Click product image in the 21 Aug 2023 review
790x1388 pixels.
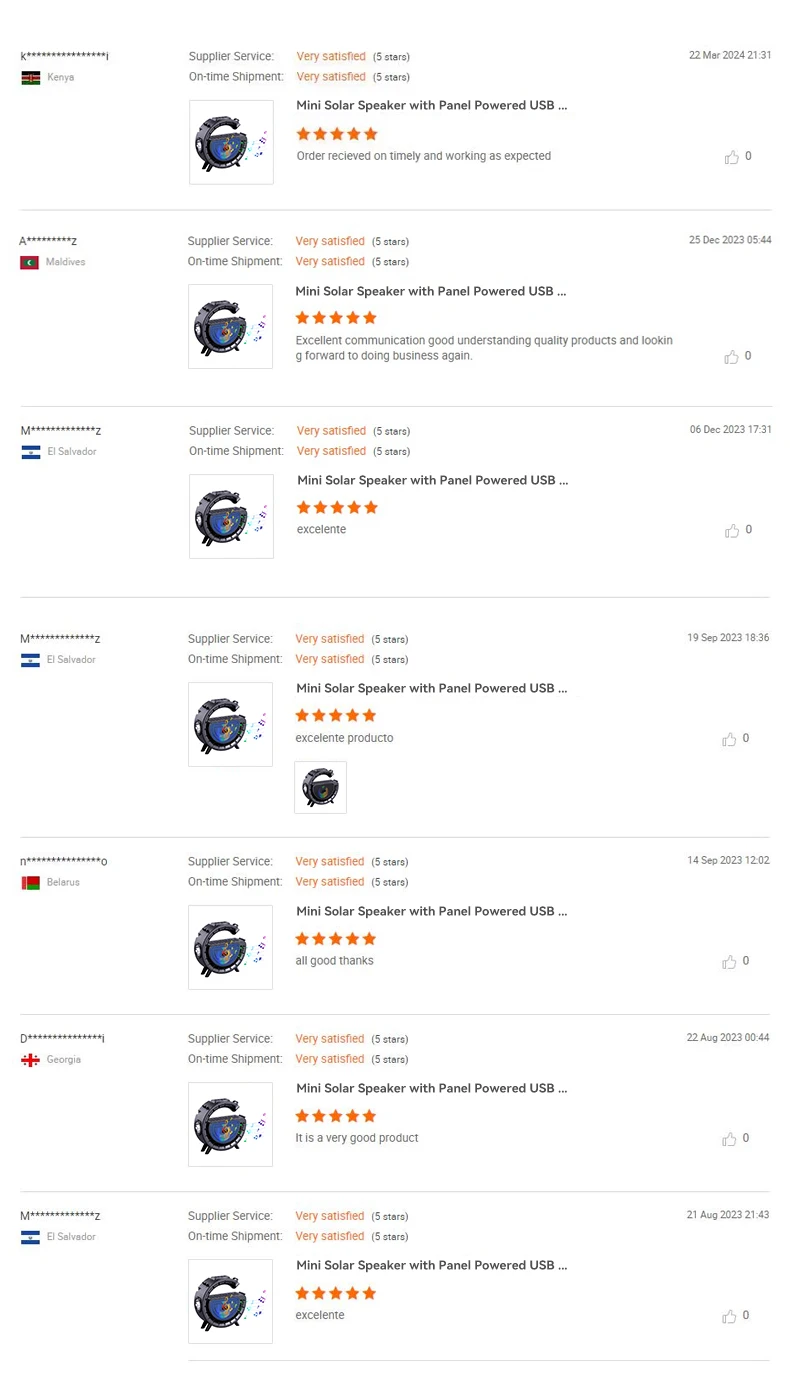(x=230, y=1301)
